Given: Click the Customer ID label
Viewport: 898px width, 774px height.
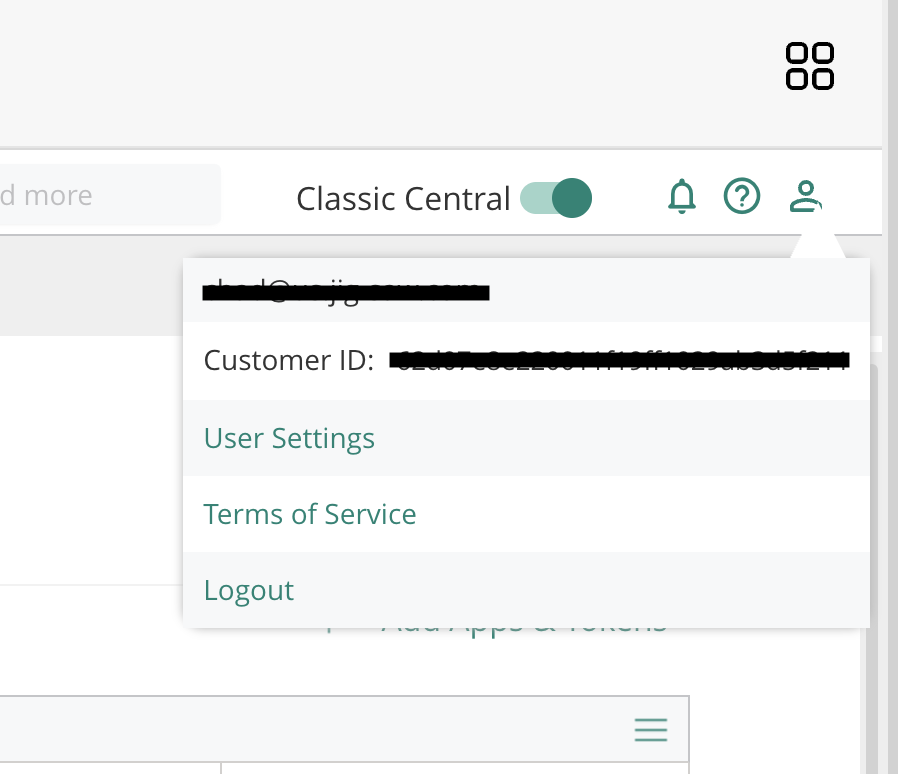Looking at the screenshot, I should (x=289, y=360).
